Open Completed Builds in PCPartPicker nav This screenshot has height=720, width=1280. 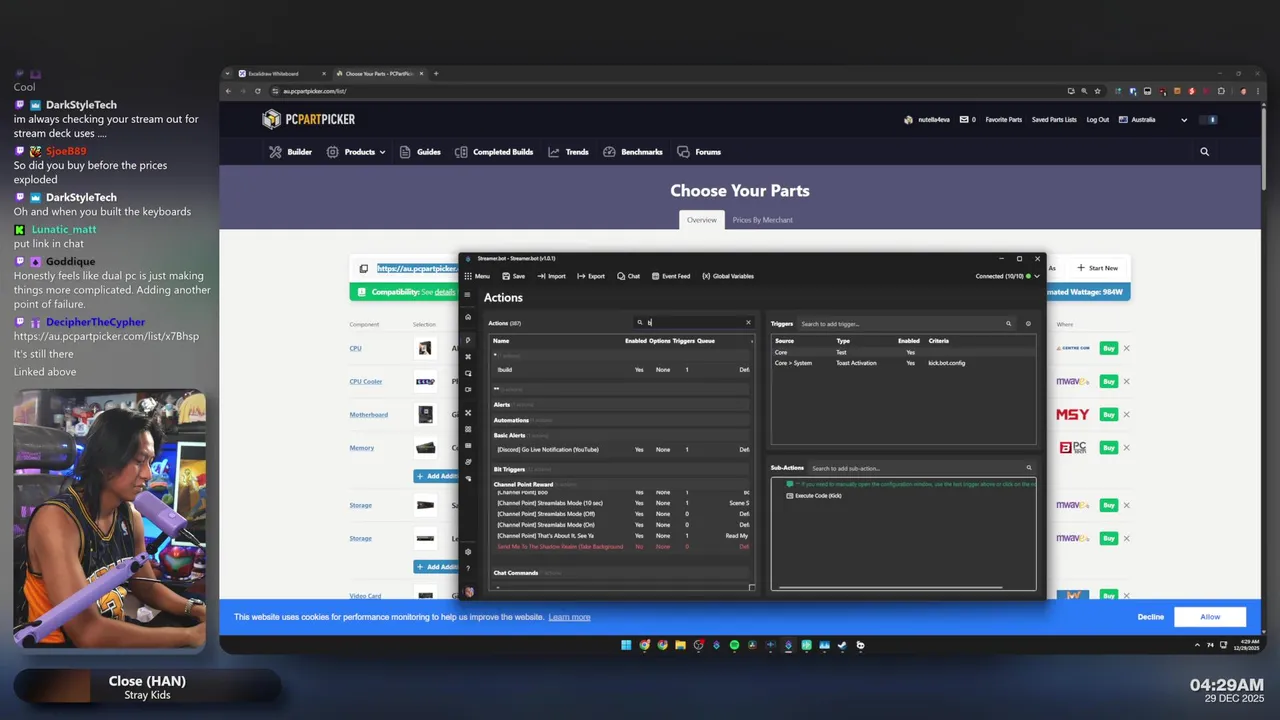click(494, 152)
